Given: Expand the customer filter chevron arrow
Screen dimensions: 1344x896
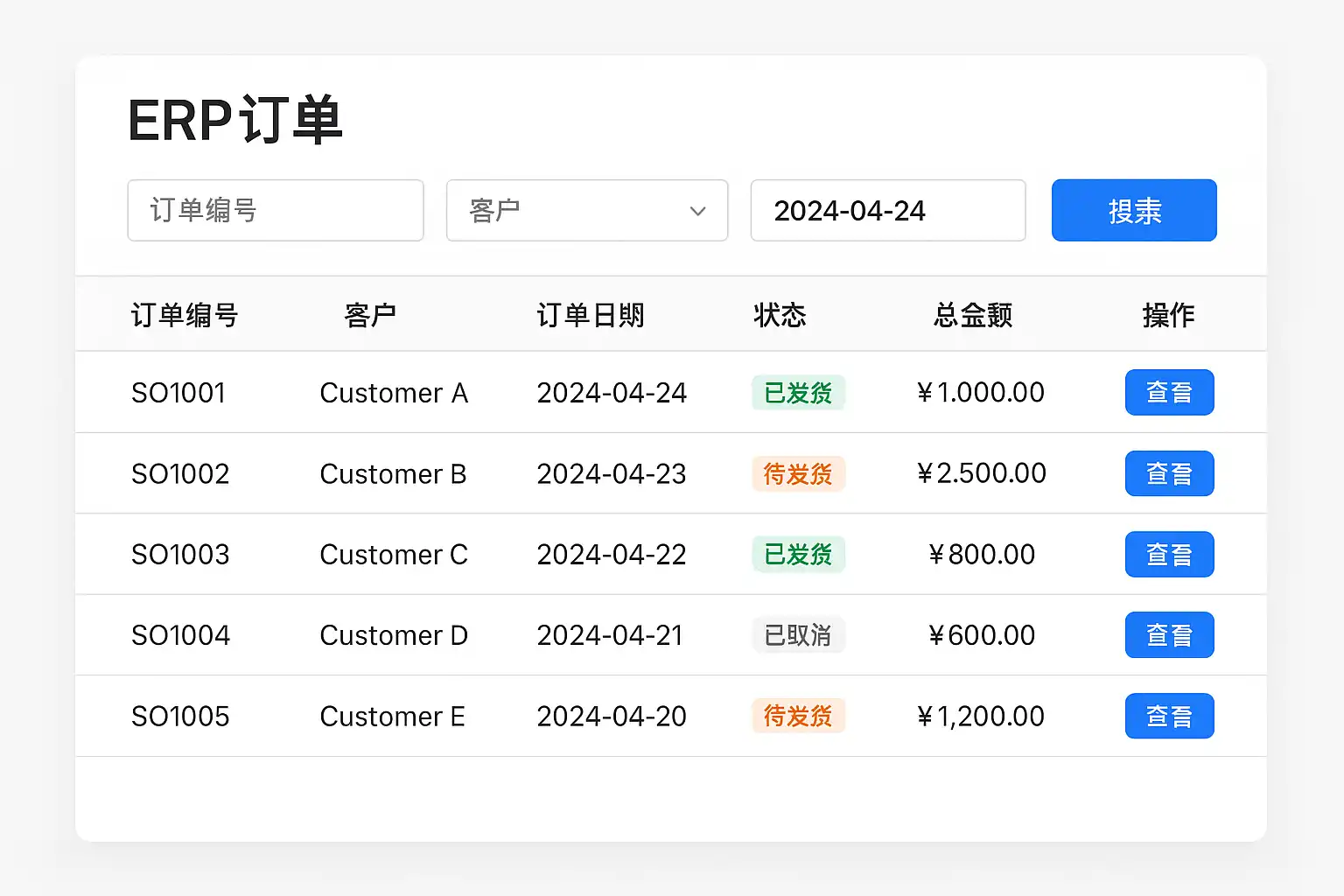Looking at the screenshot, I should point(697,211).
